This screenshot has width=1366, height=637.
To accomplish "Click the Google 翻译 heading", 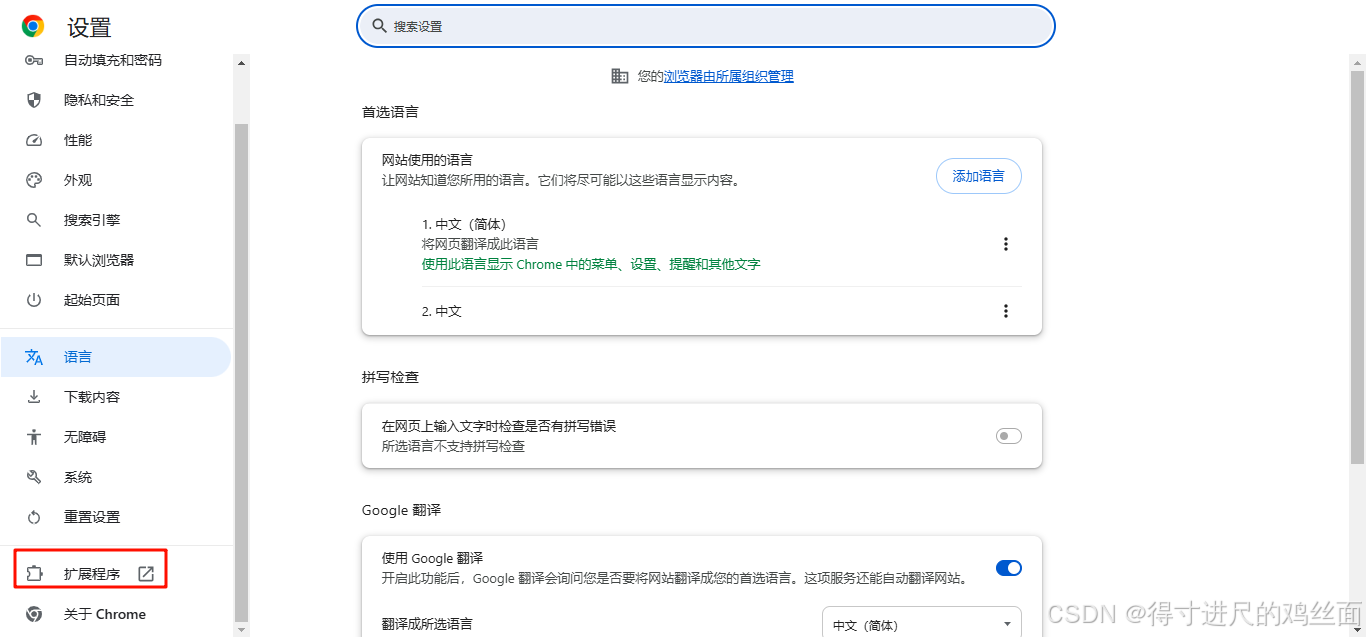I will (x=401, y=510).
